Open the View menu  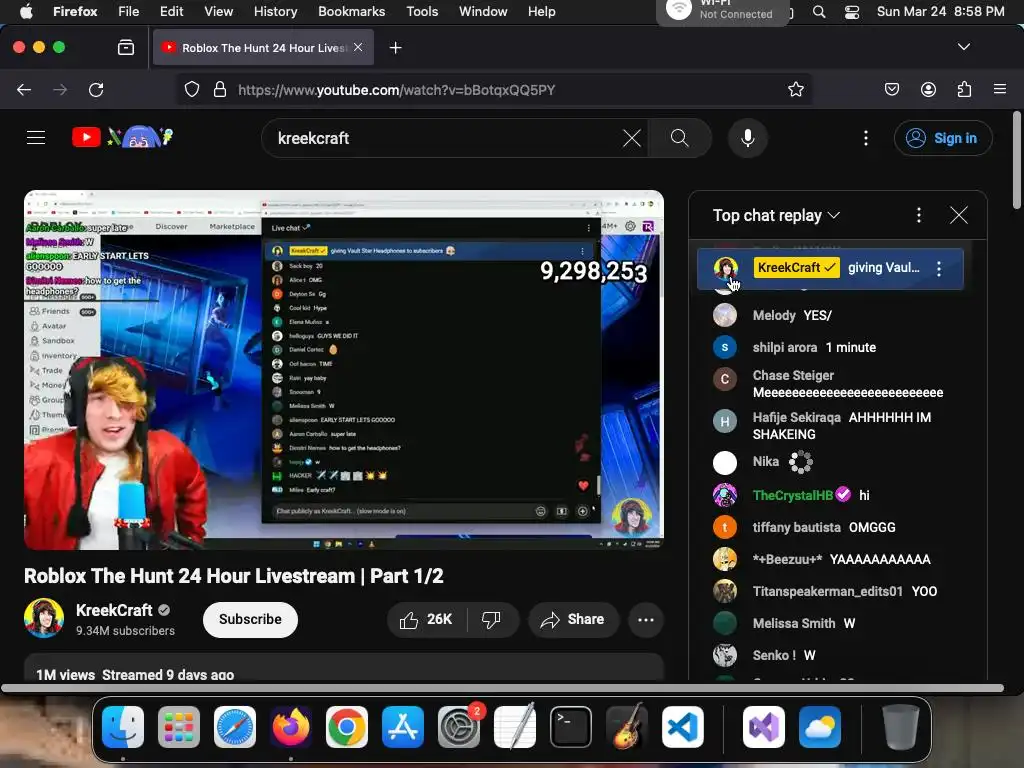tap(218, 11)
